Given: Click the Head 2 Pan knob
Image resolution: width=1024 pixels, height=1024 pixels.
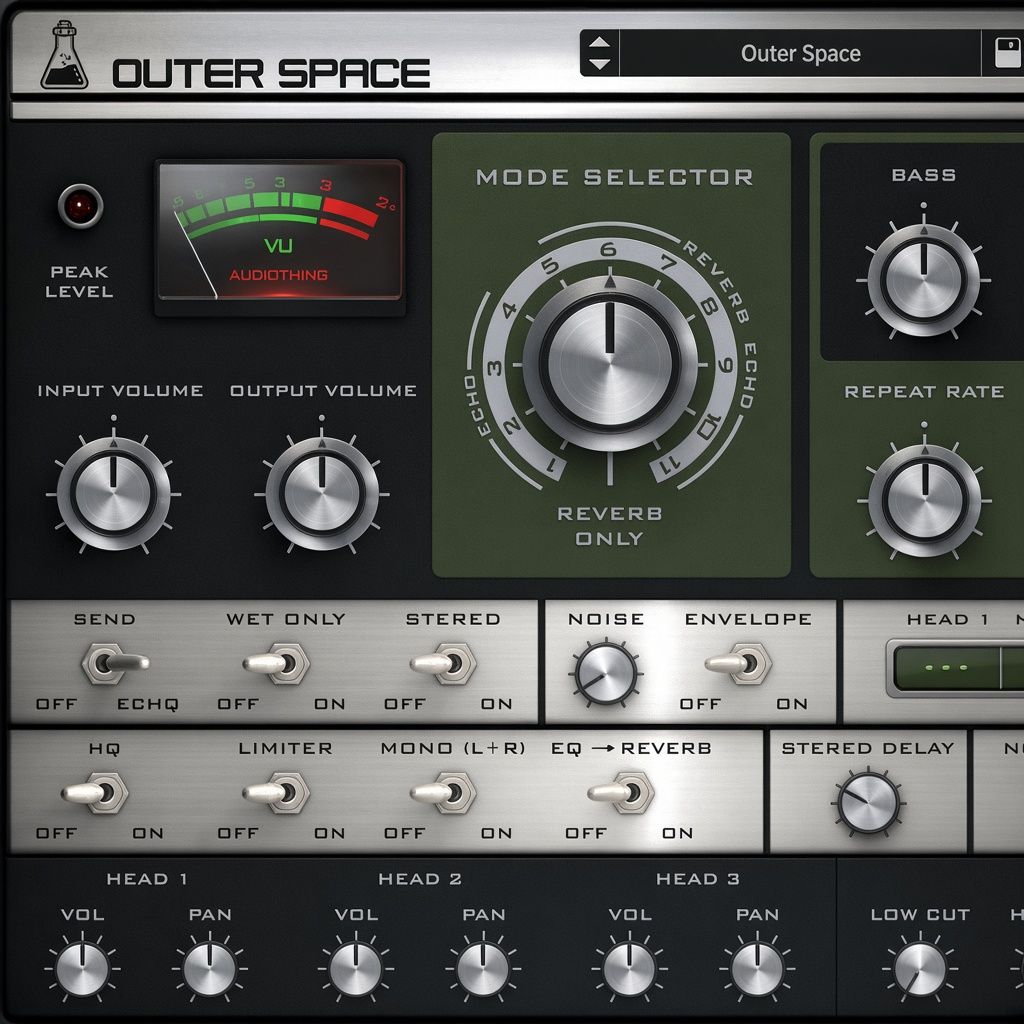Looking at the screenshot, I should [x=483, y=968].
